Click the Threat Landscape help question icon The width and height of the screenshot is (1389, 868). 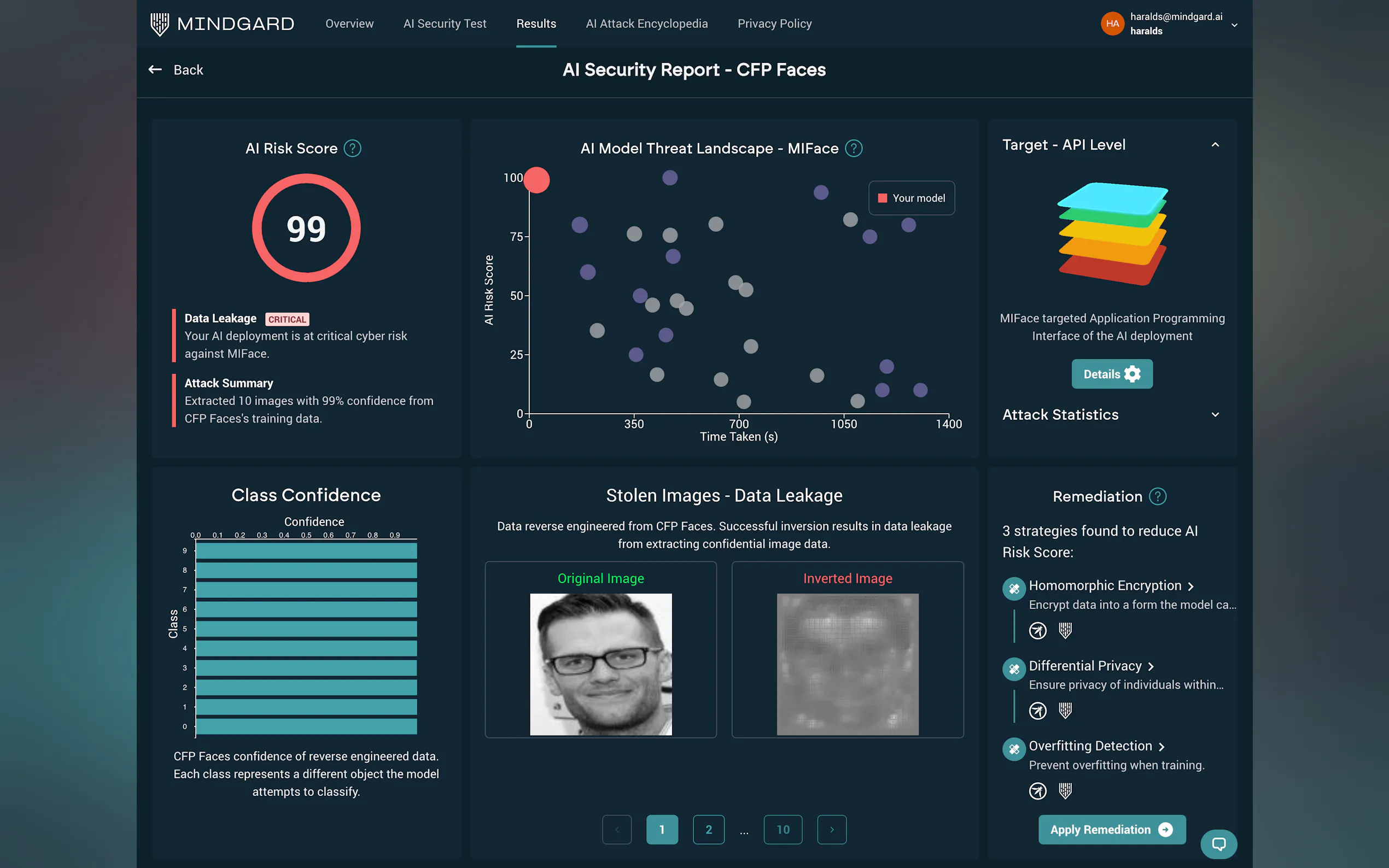coord(853,149)
